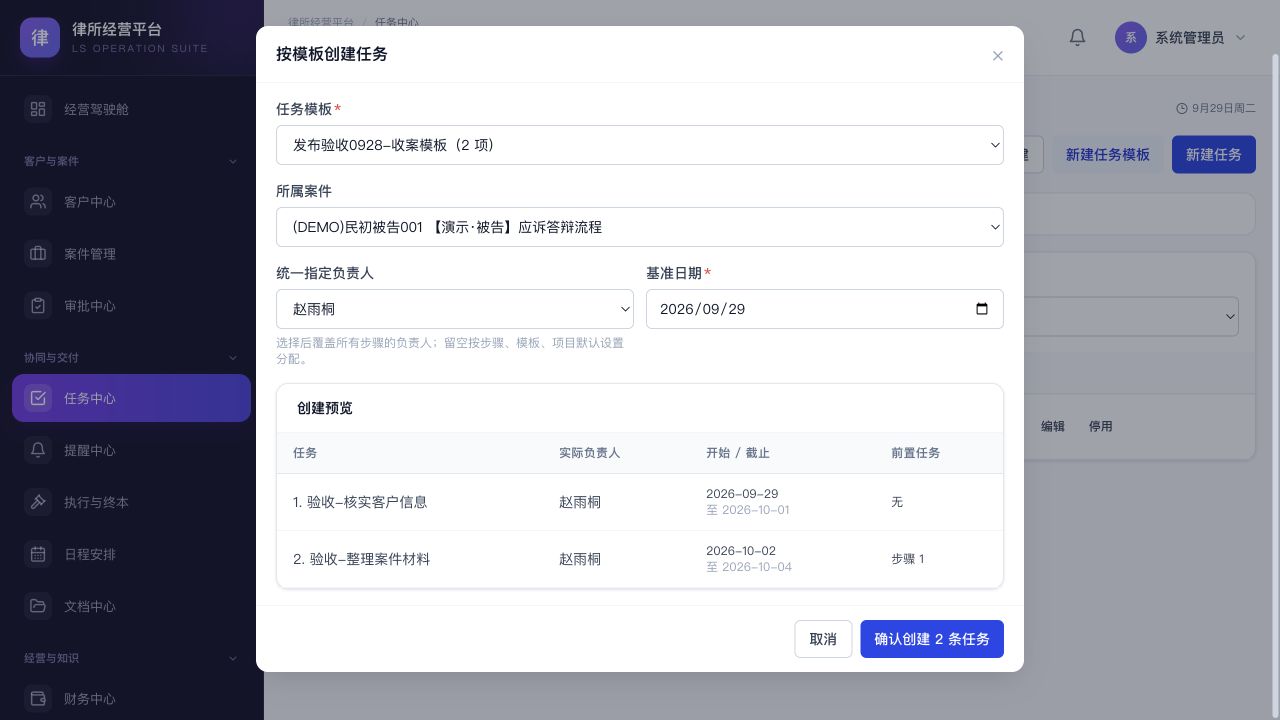Open the calendar picker in 基准日期 field
Image resolution: width=1280 pixels, height=720 pixels.
tap(982, 309)
